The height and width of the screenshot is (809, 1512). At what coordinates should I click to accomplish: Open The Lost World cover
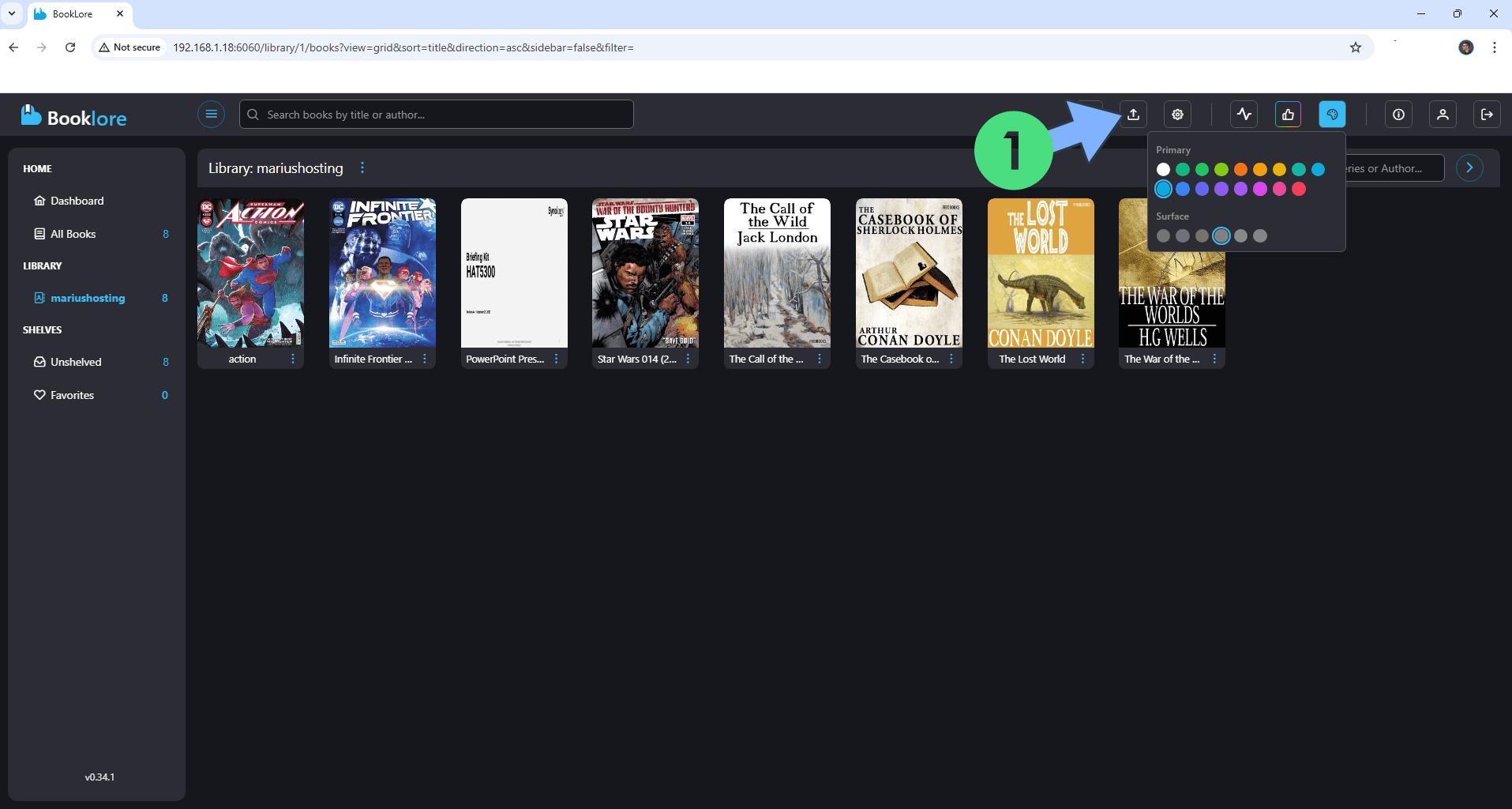(1041, 273)
